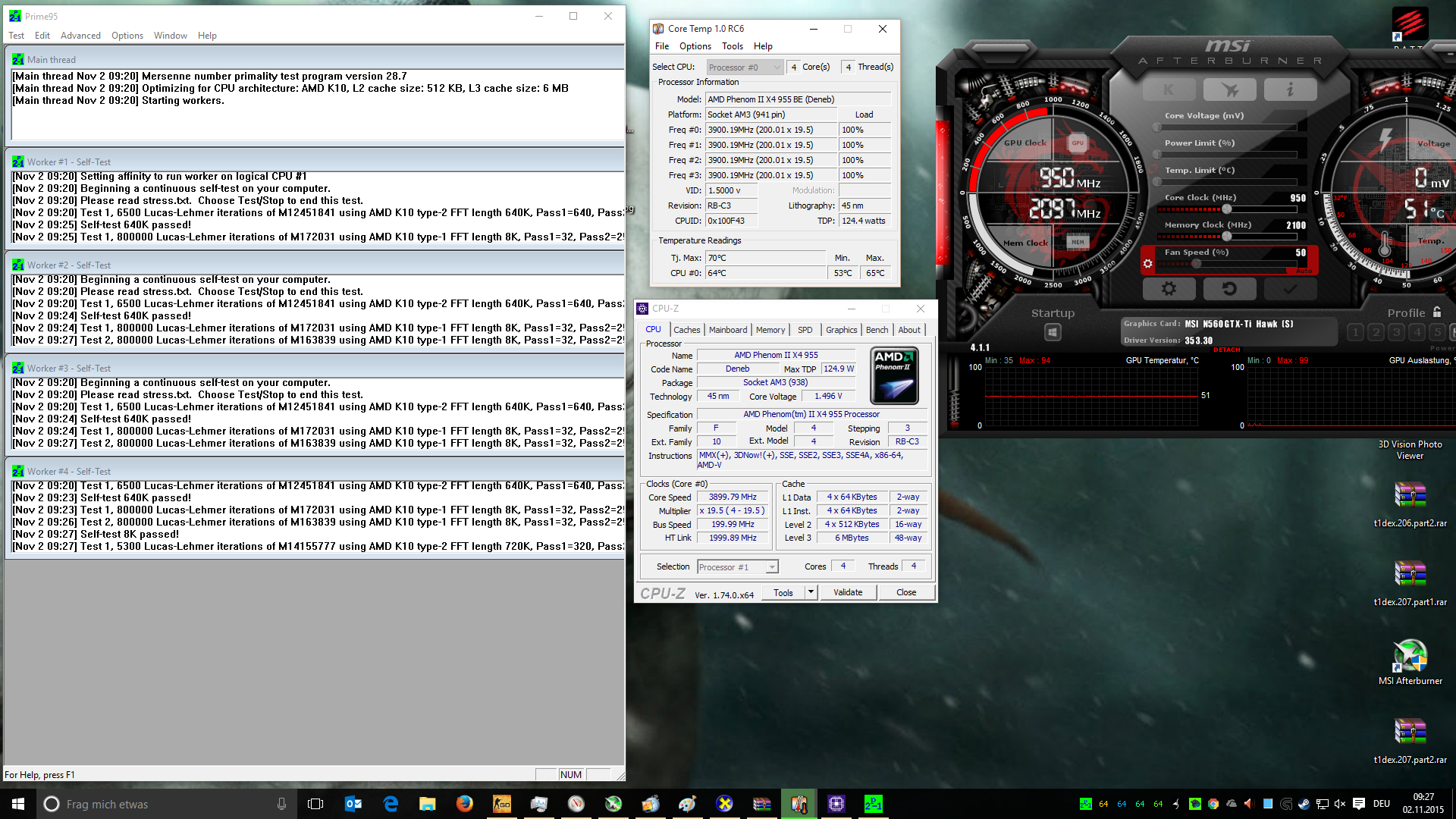Open the Prime95 Test menu

[16, 36]
